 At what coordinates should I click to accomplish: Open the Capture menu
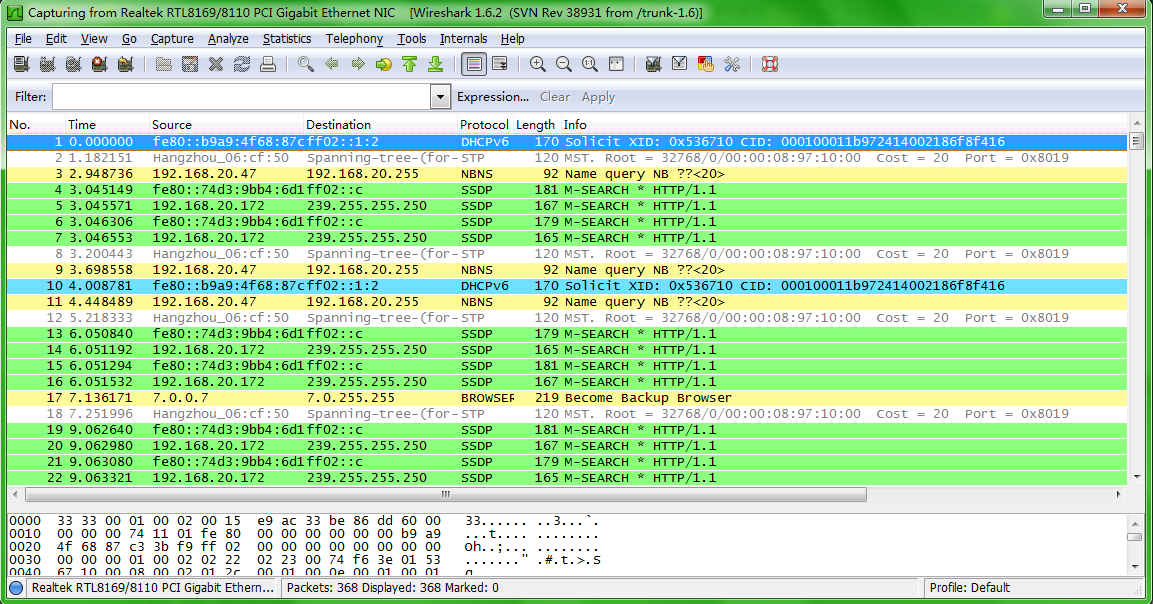(x=172, y=39)
